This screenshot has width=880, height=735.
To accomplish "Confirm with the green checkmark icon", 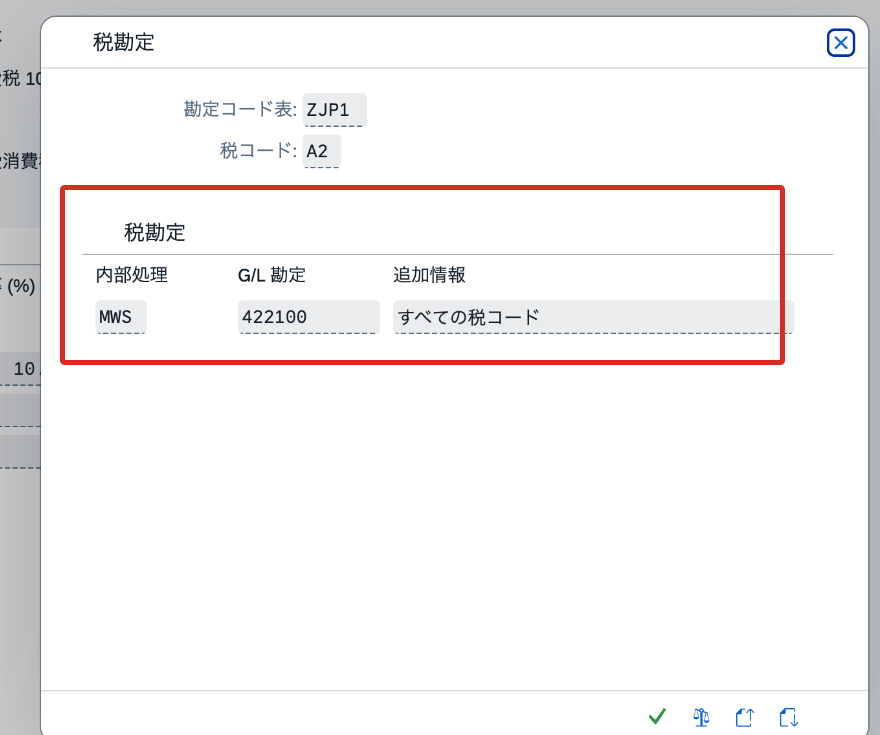I will click(657, 716).
